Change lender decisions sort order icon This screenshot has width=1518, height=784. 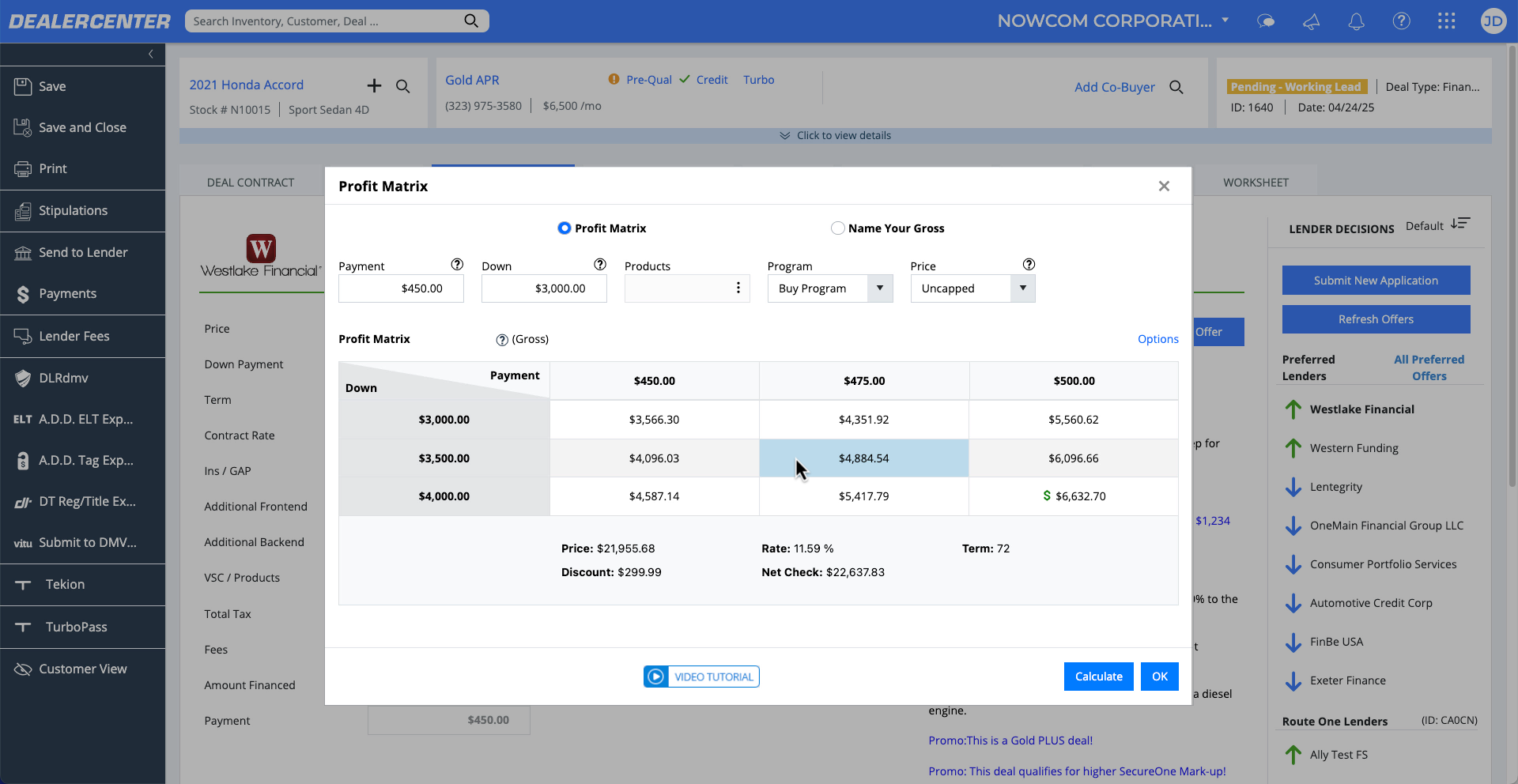tap(1459, 224)
